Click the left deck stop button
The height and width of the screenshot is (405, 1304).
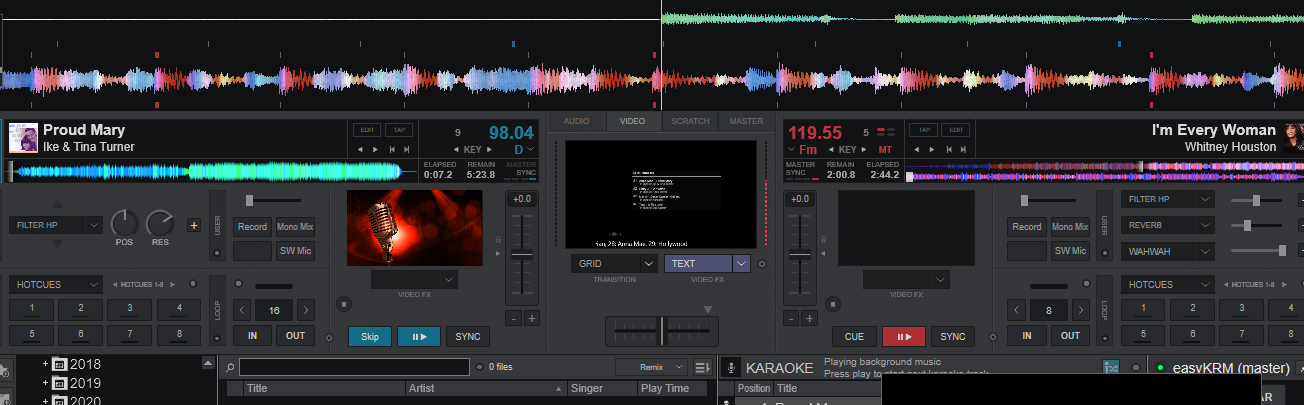point(343,303)
